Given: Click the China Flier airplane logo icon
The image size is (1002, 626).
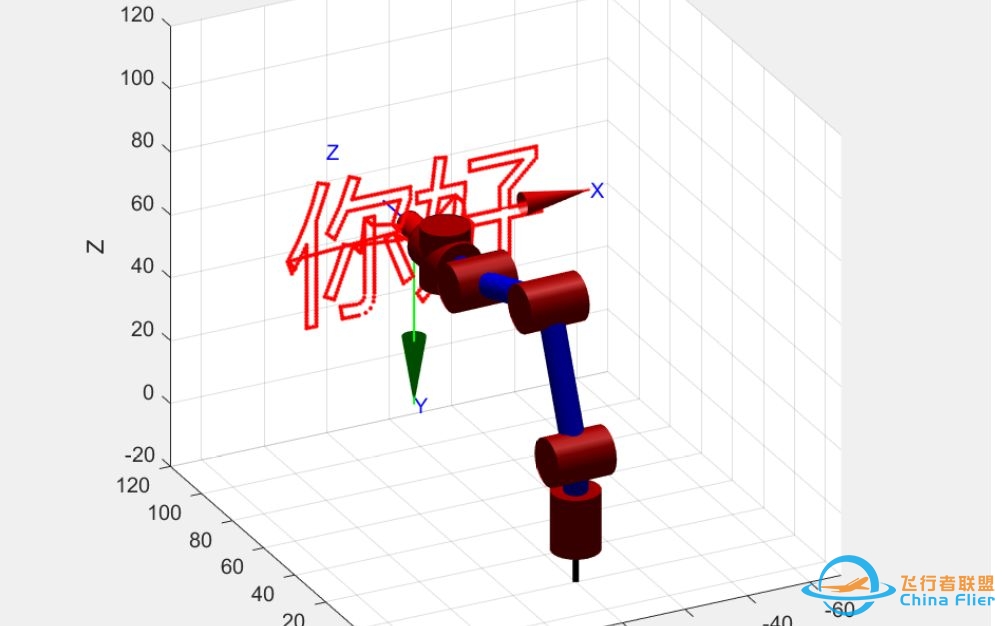Looking at the screenshot, I should [x=855, y=586].
